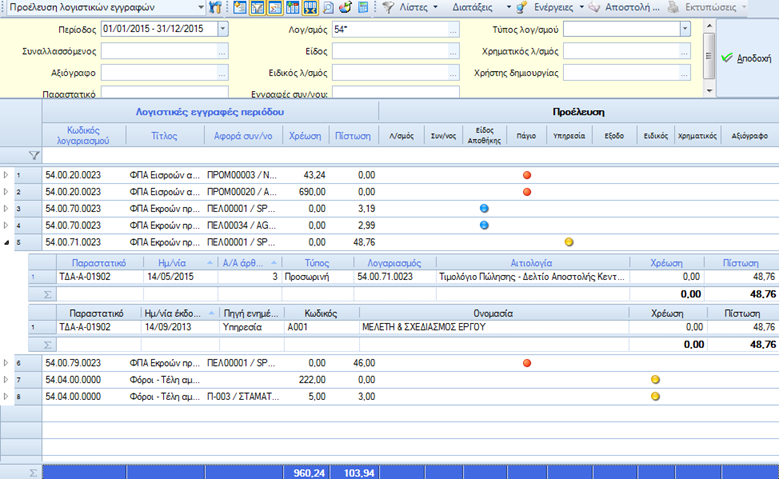
Task: Expand row 1 account 54.00.20.0023
Action: [6, 175]
